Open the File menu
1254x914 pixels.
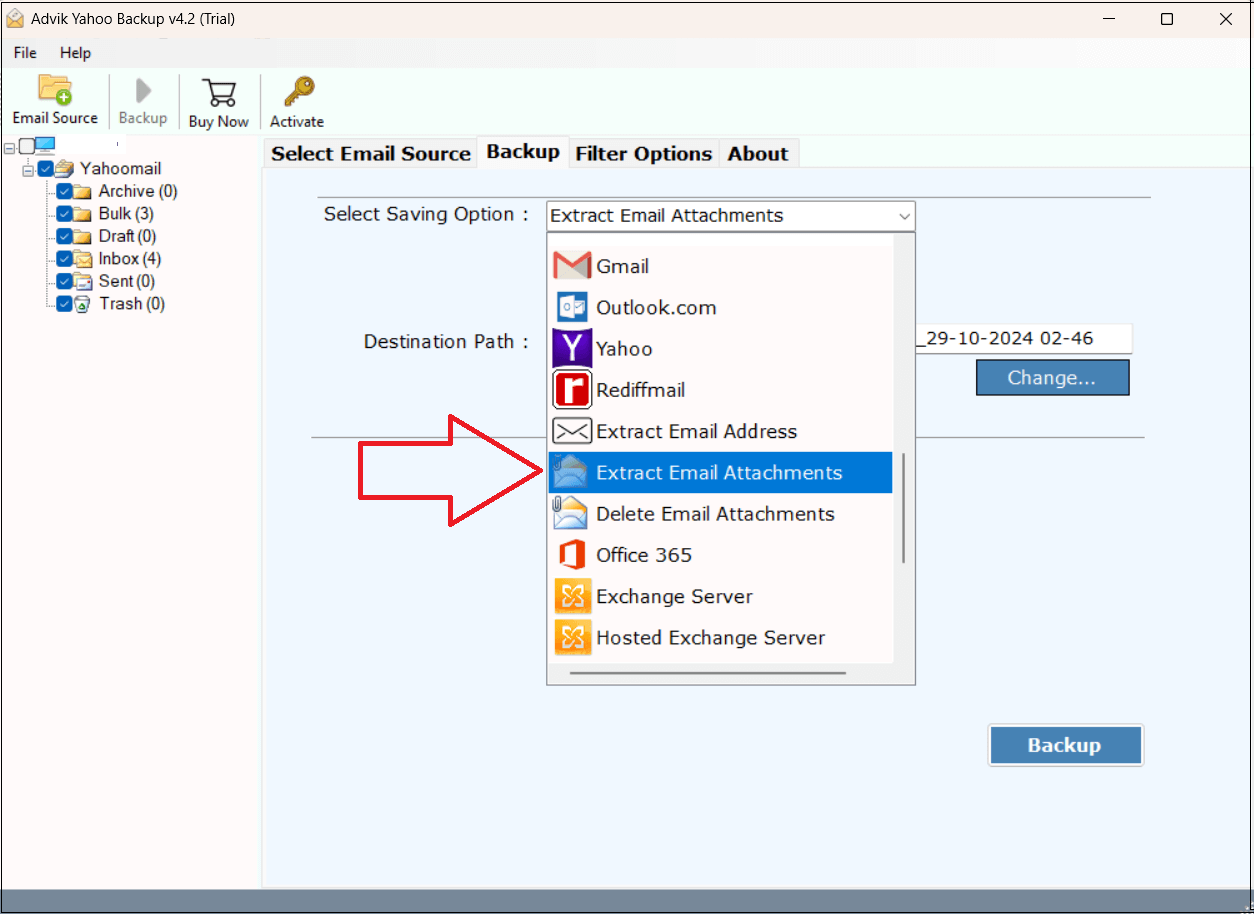(x=25, y=53)
